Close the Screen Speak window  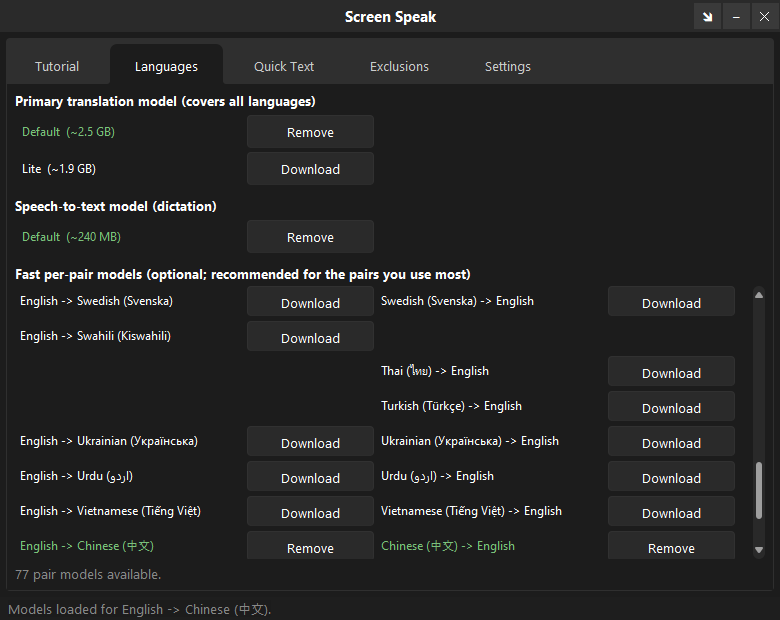coord(765,17)
